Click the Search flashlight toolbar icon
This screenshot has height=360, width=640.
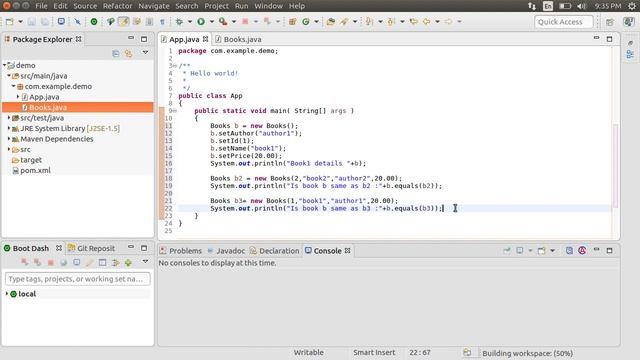coord(344,22)
